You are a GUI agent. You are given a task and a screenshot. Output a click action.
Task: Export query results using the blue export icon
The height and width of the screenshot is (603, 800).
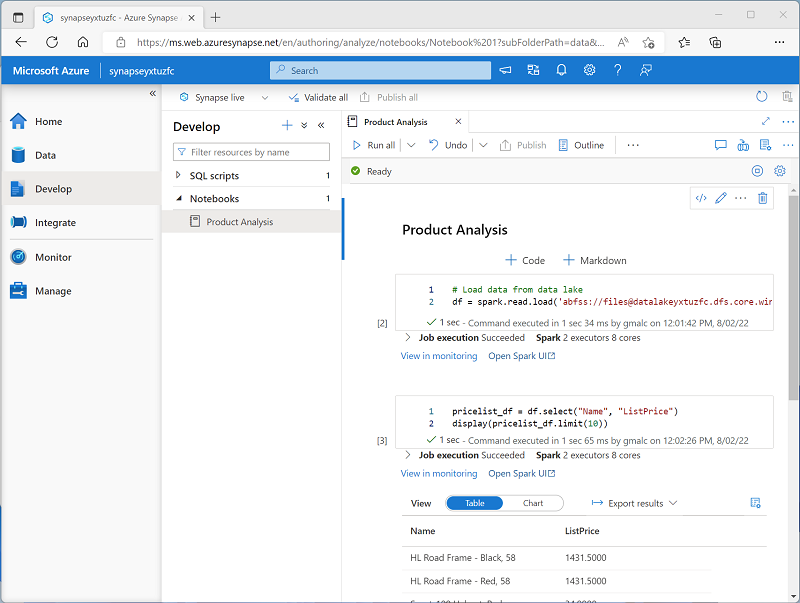pyautogui.click(x=757, y=503)
